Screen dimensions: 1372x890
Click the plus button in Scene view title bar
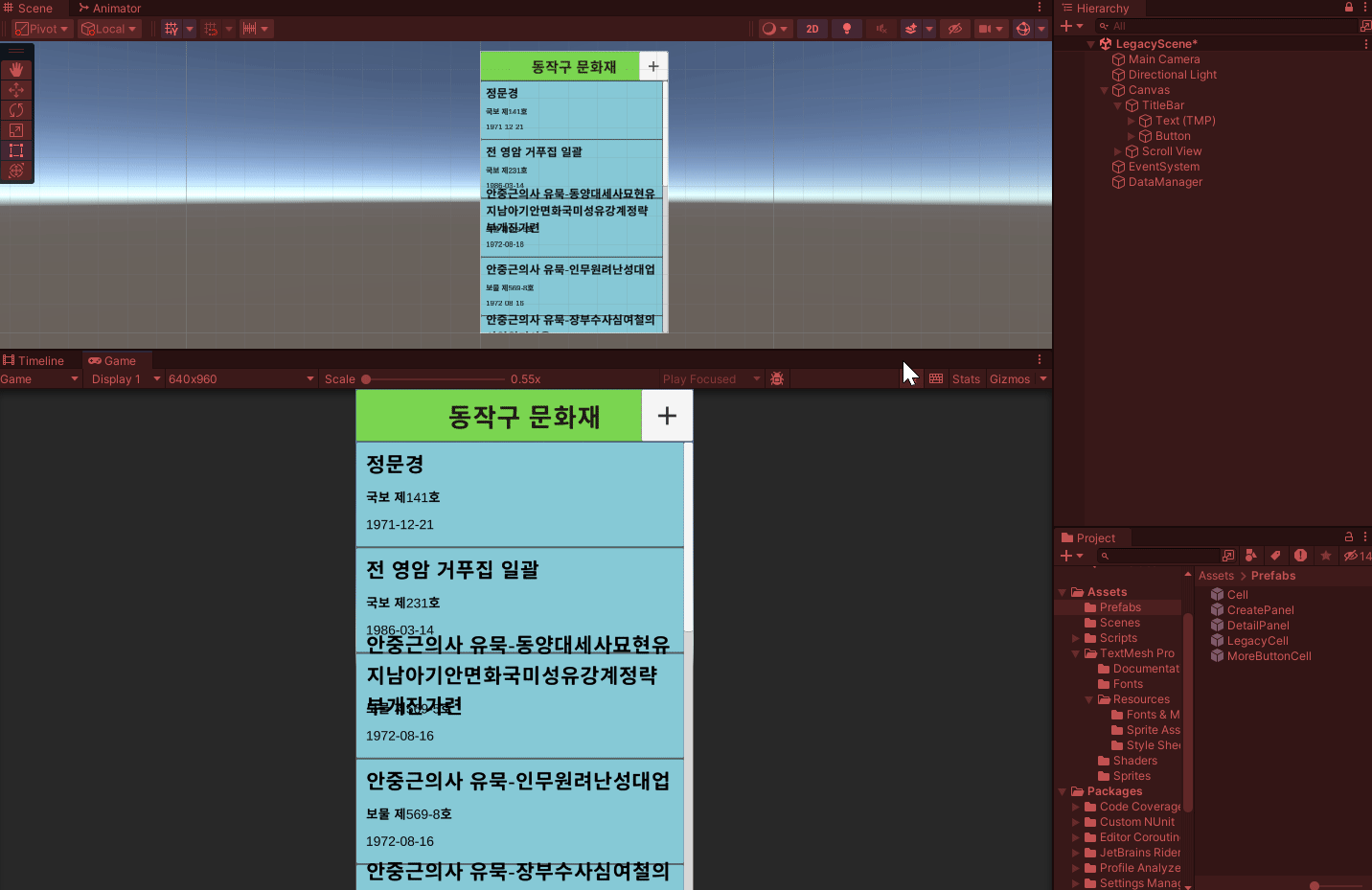[x=653, y=66]
